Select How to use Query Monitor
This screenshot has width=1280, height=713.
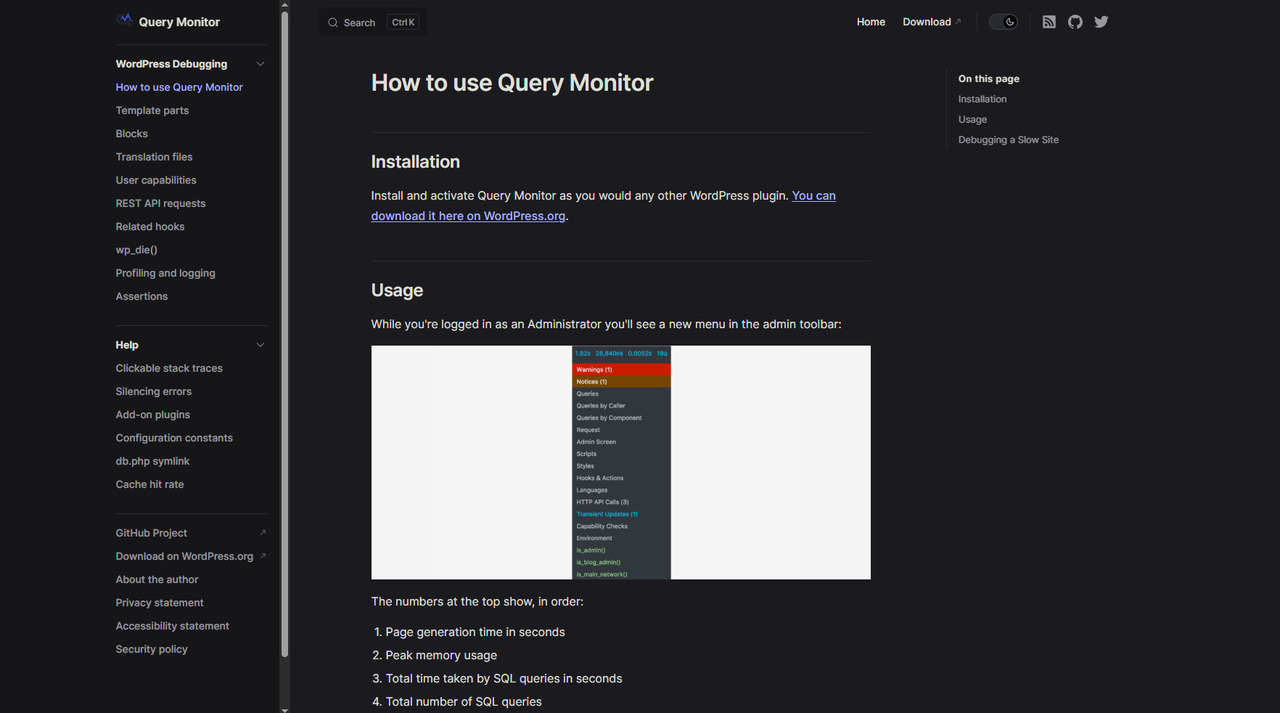179,87
